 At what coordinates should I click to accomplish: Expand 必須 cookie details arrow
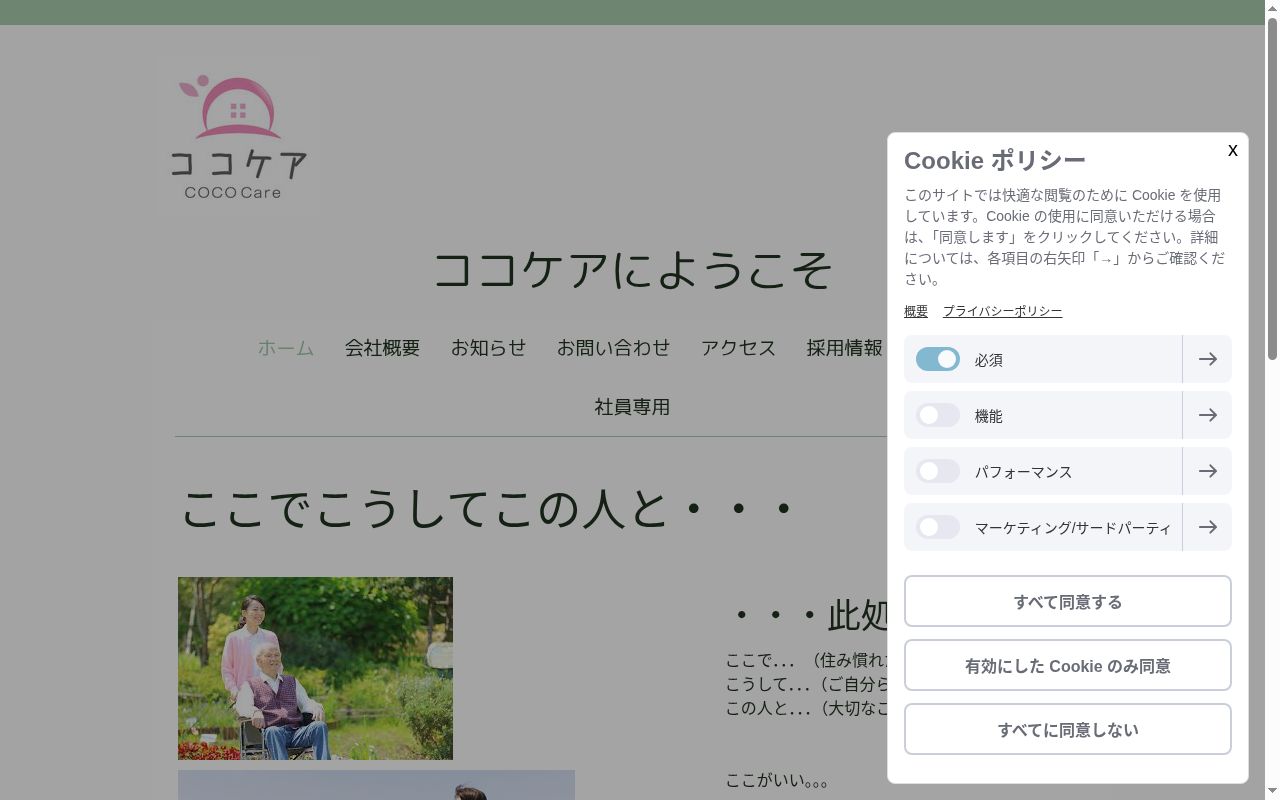[x=1207, y=359]
